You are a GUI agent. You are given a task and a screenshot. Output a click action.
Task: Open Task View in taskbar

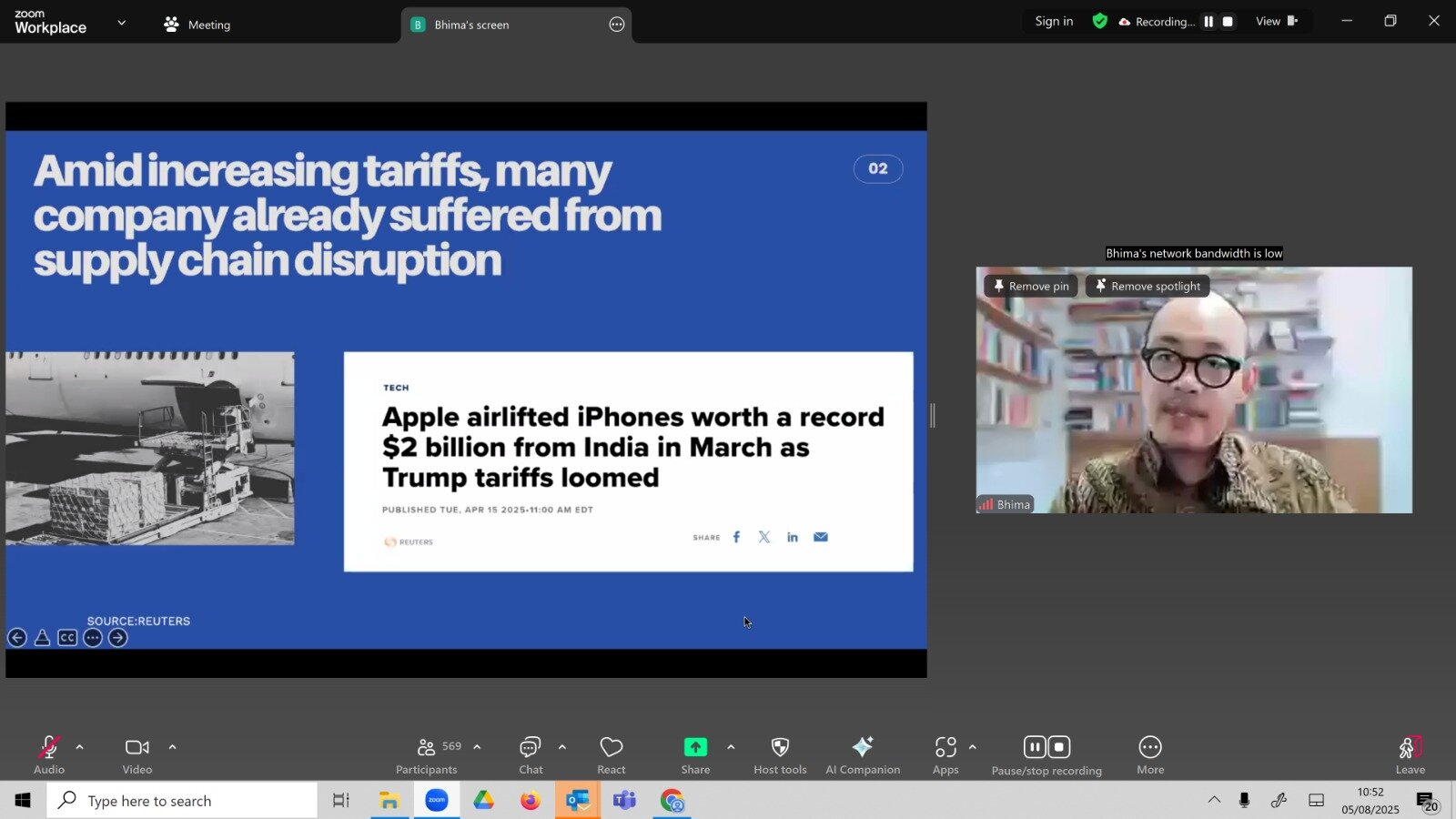pos(341,801)
